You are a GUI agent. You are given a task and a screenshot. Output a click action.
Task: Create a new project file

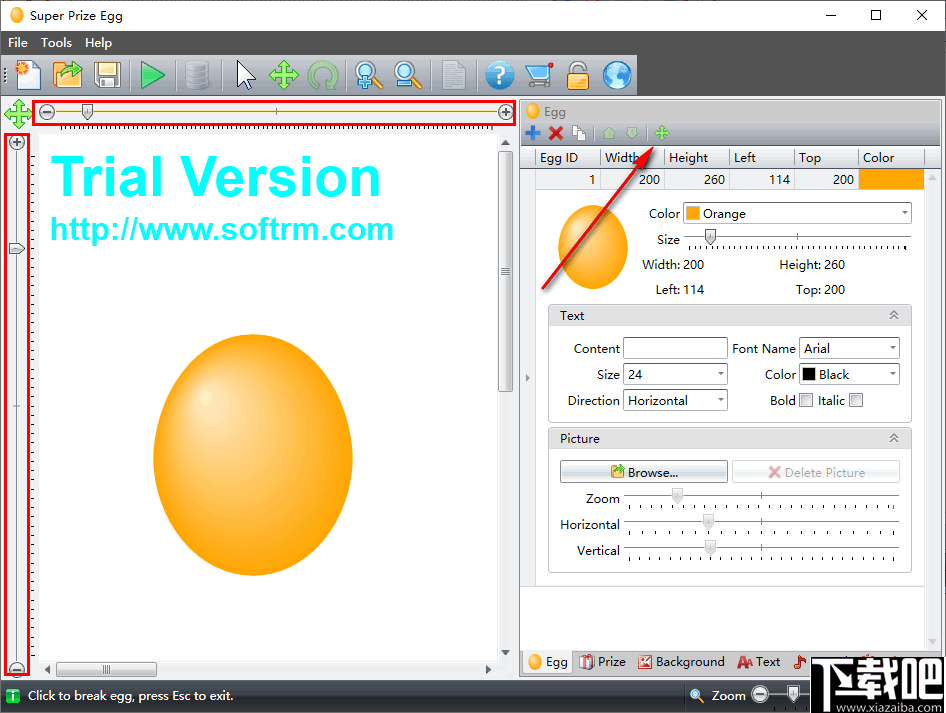(28, 75)
